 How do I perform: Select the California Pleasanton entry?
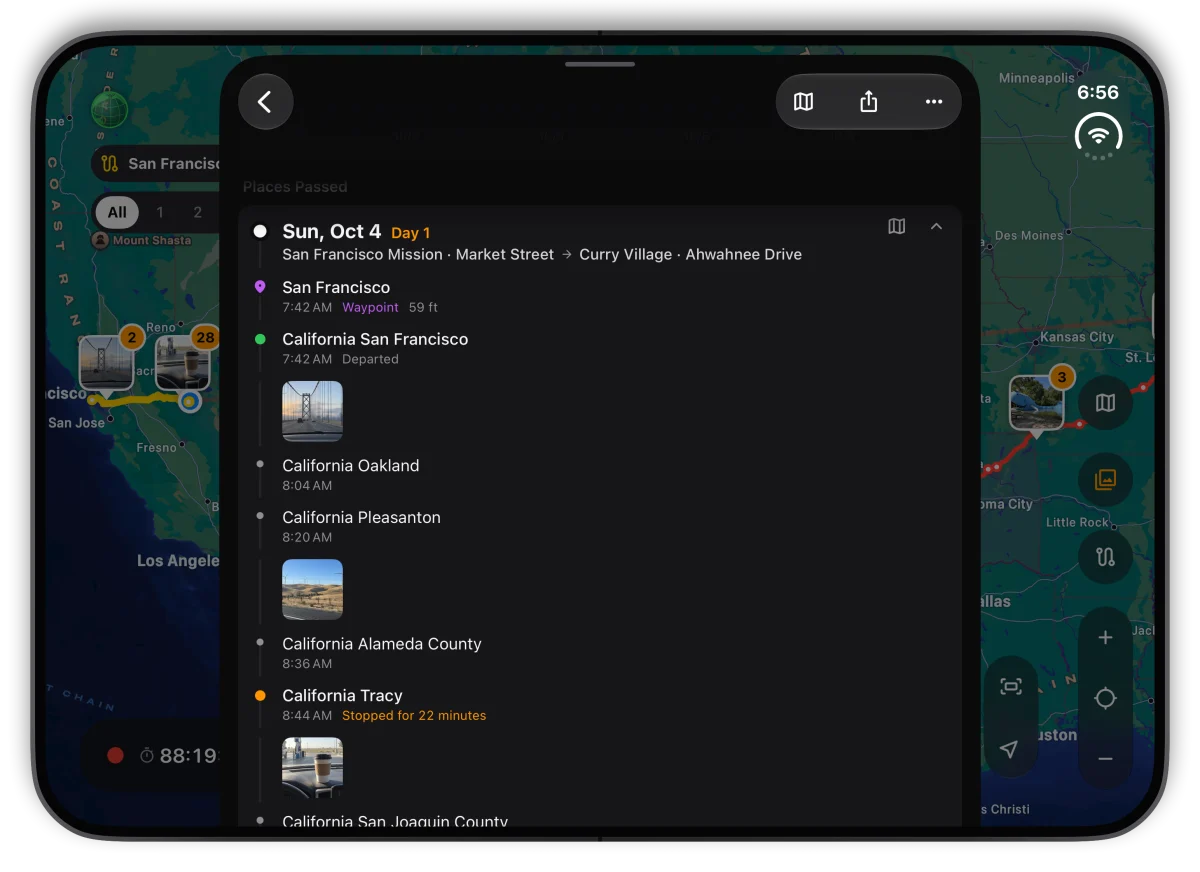click(x=600, y=526)
